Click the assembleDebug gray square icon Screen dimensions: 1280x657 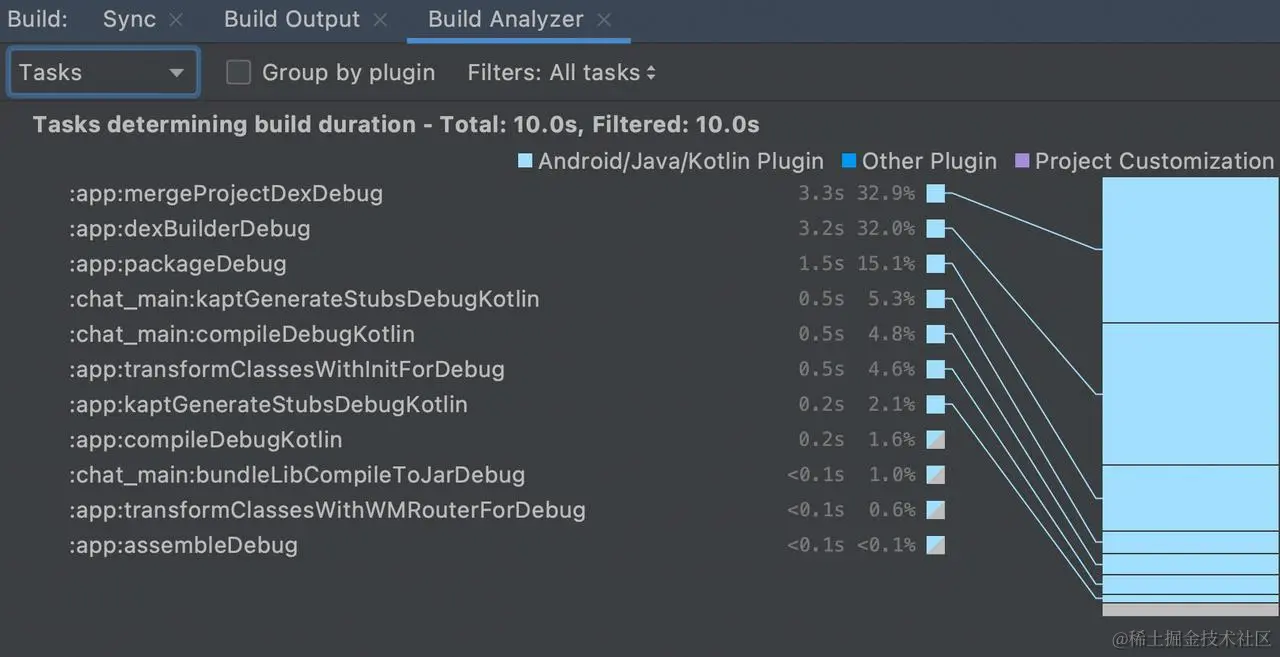pos(936,545)
